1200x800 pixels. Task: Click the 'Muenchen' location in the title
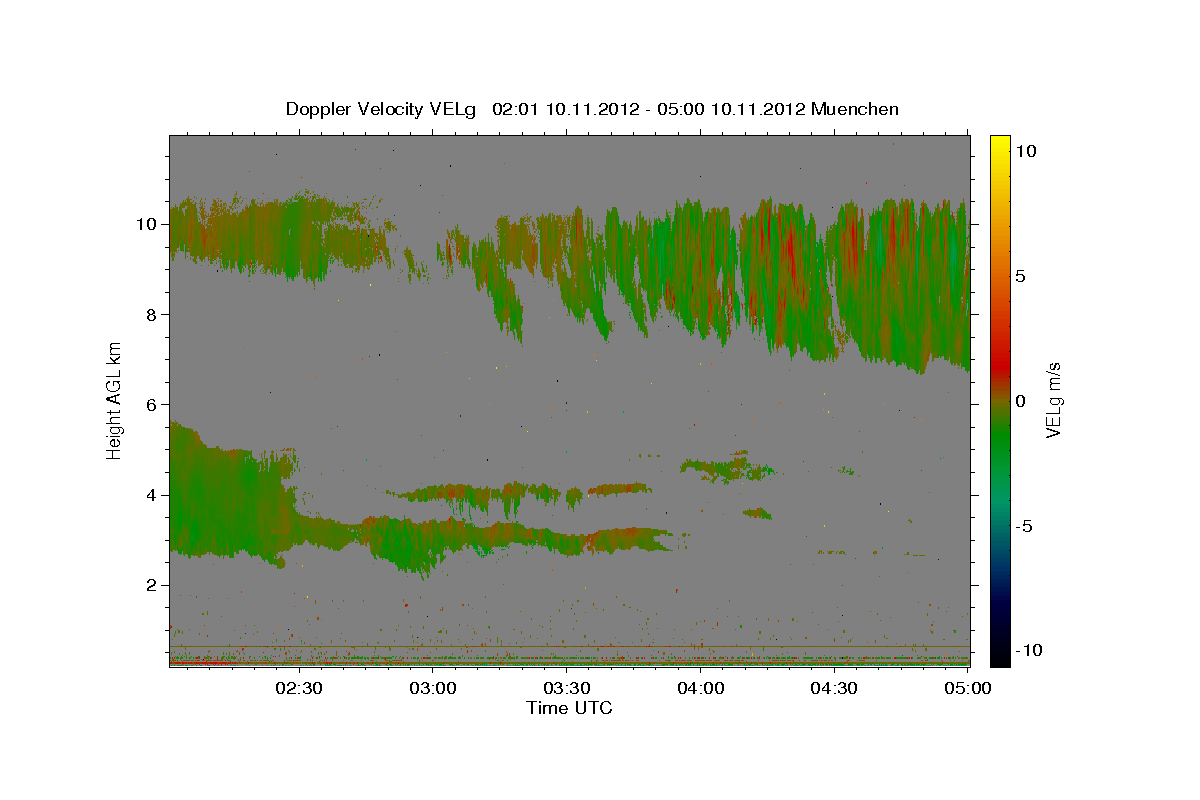856,109
